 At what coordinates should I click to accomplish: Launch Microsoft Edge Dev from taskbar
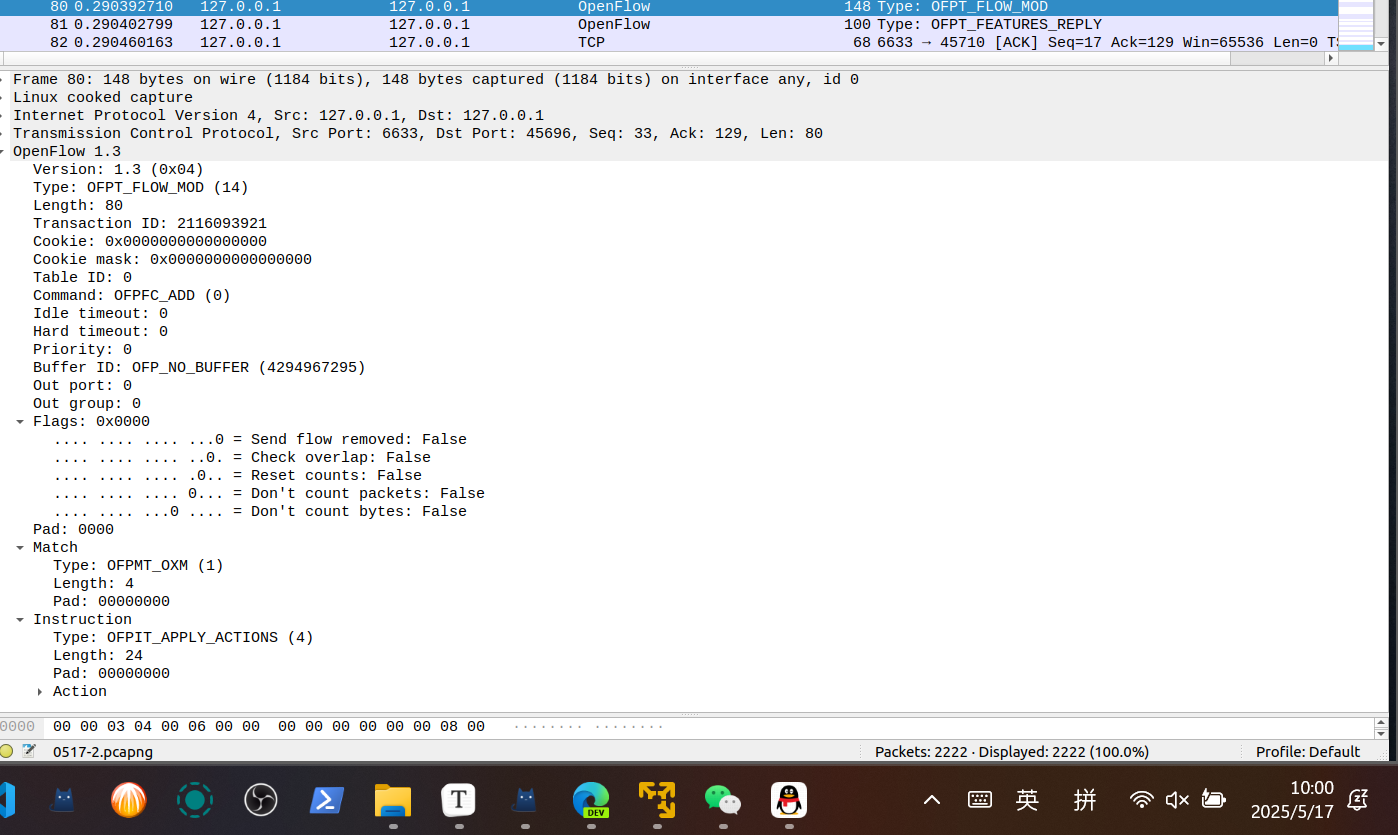(x=590, y=800)
